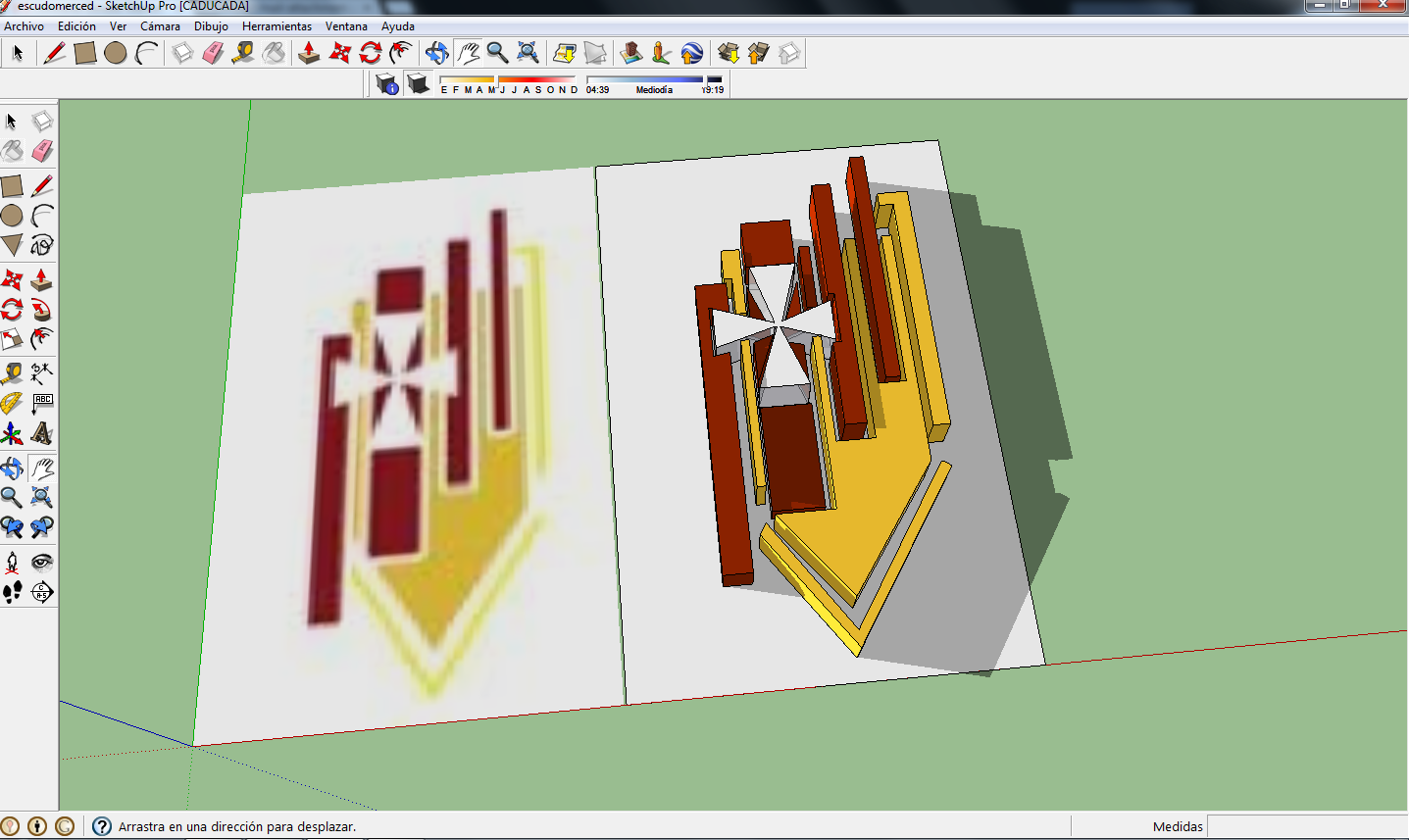Select the Position Camera tool
Screen dimensions: 1409x840
(x=12, y=563)
